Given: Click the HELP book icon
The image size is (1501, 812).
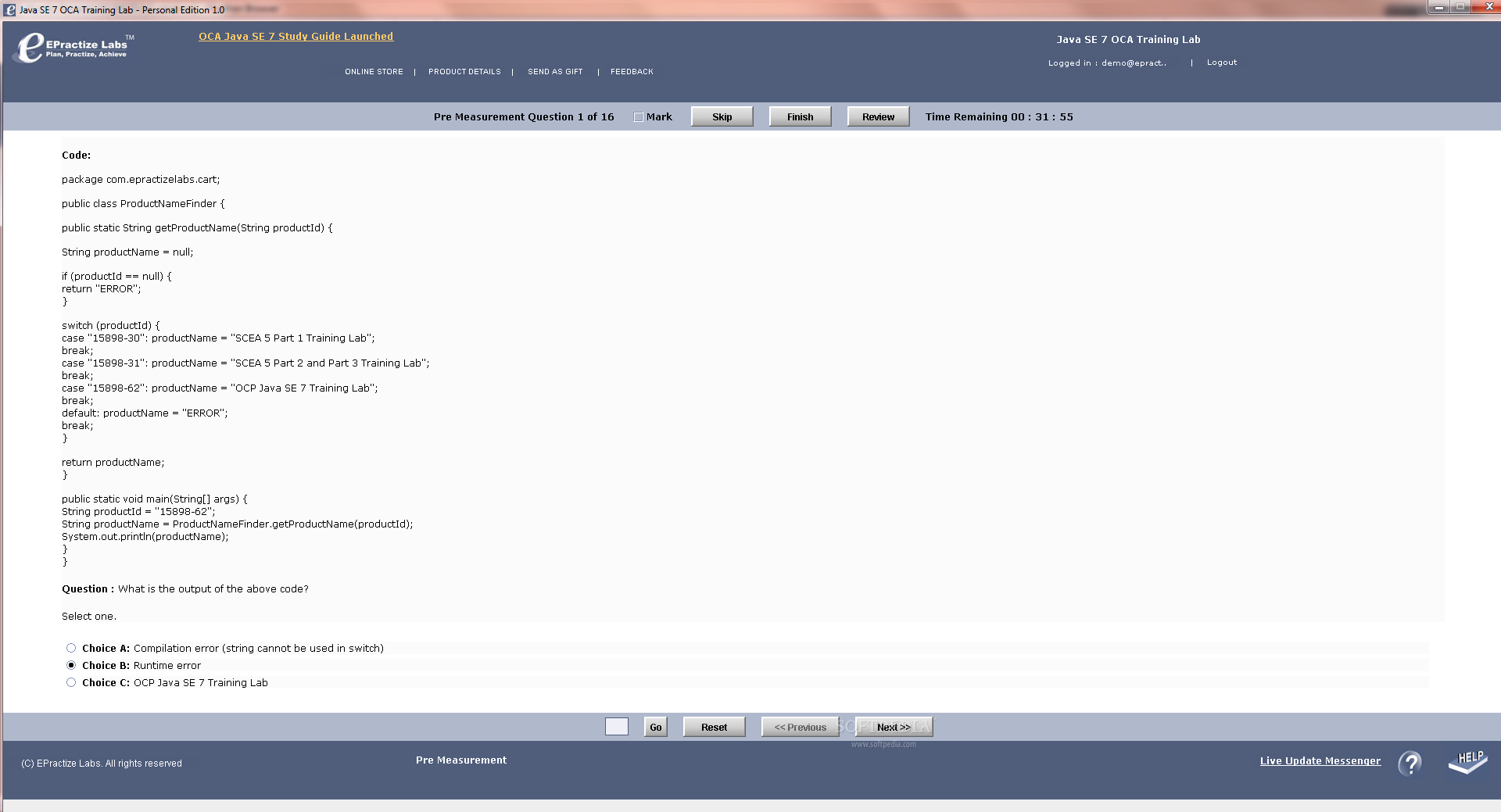Looking at the screenshot, I should tap(1467, 762).
